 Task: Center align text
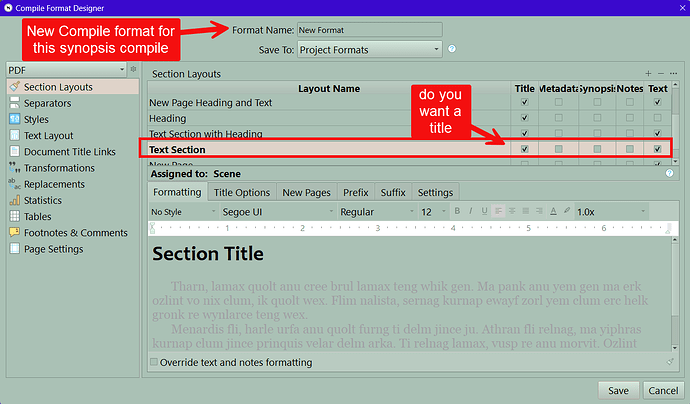tap(512, 211)
